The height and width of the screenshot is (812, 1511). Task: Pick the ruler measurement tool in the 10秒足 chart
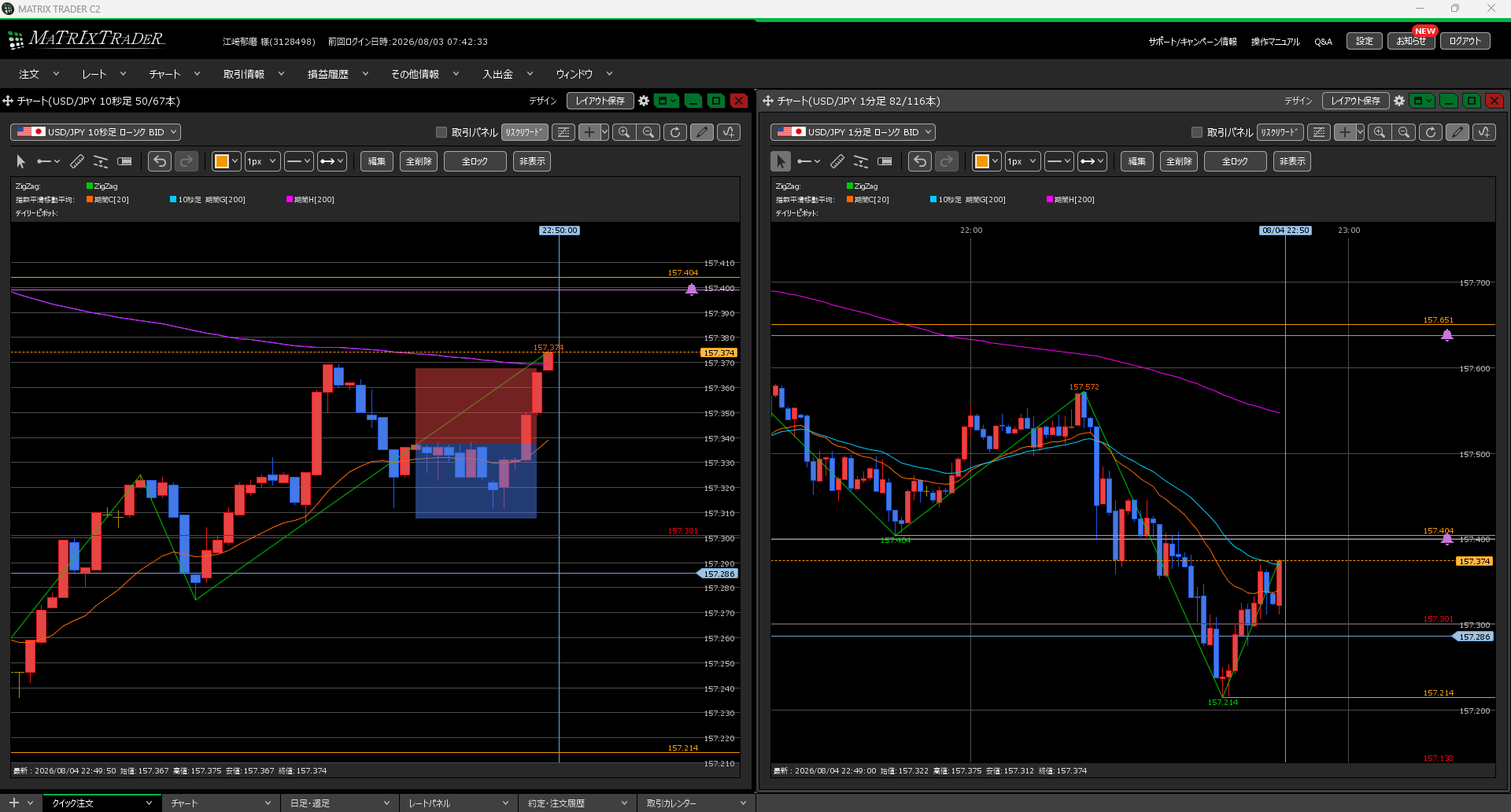click(76, 161)
